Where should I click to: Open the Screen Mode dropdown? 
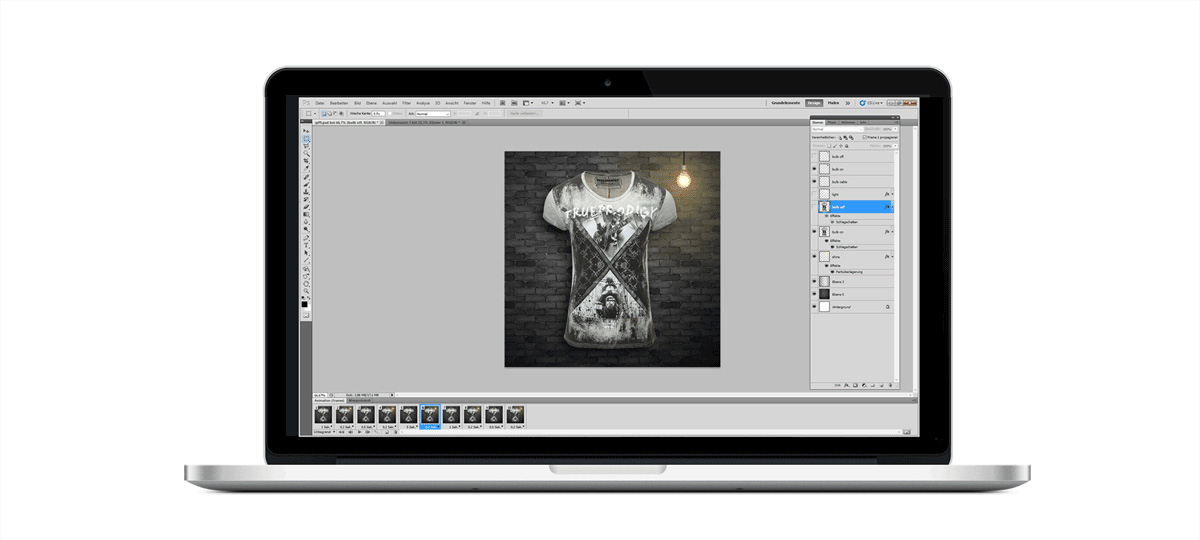(x=579, y=103)
